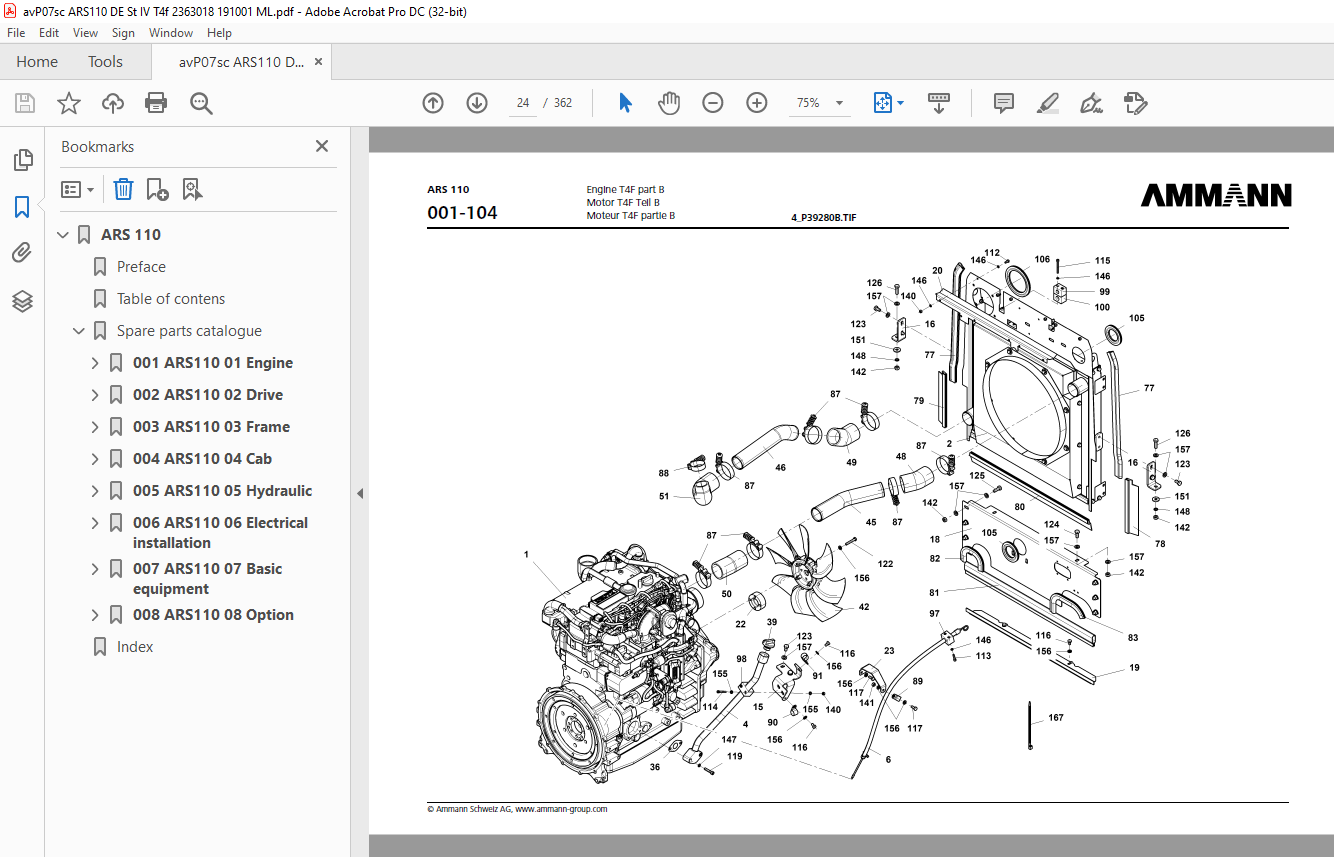Select the arrow selection tool
1334x857 pixels.
click(x=626, y=103)
